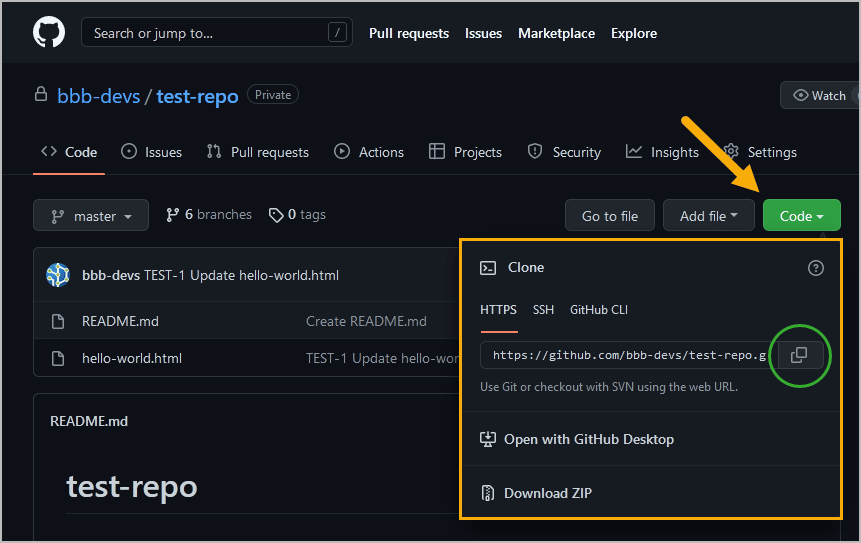Screen dimensions: 861x543
Task: Open the TEST-1 Update hello-world.html latest commit
Action: coord(242,275)
